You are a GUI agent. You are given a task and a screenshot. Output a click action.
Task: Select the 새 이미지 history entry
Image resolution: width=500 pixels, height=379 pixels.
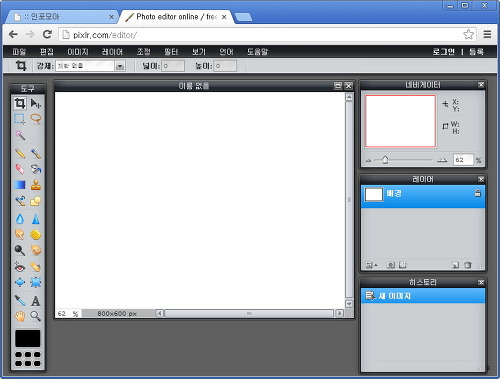pyautogui.click(x=423, y=296)
